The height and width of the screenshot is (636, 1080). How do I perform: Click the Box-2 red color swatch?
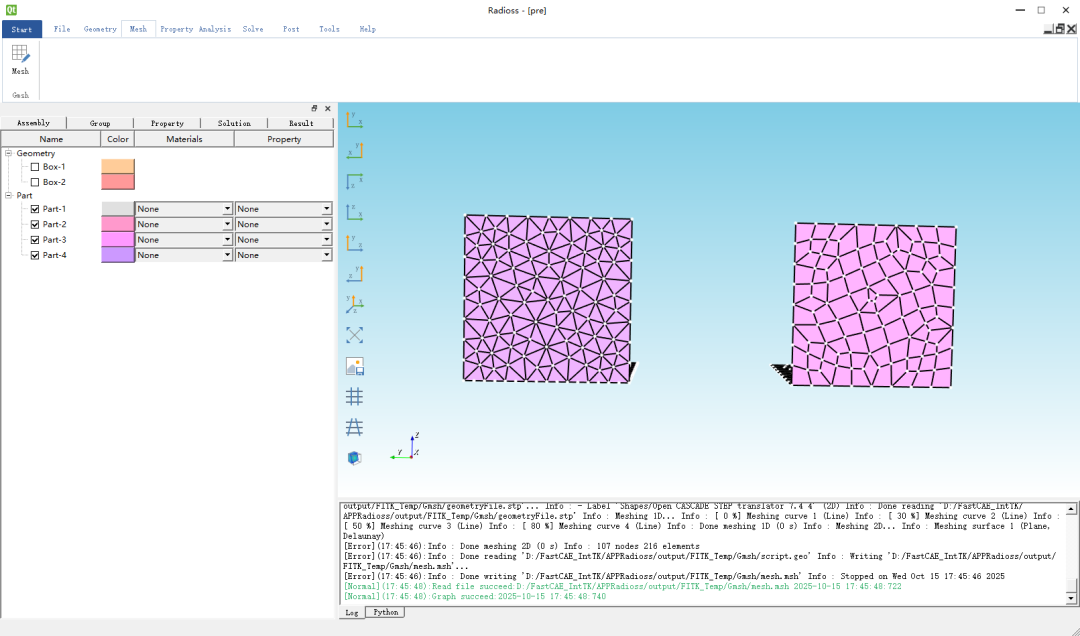[118, 182]
